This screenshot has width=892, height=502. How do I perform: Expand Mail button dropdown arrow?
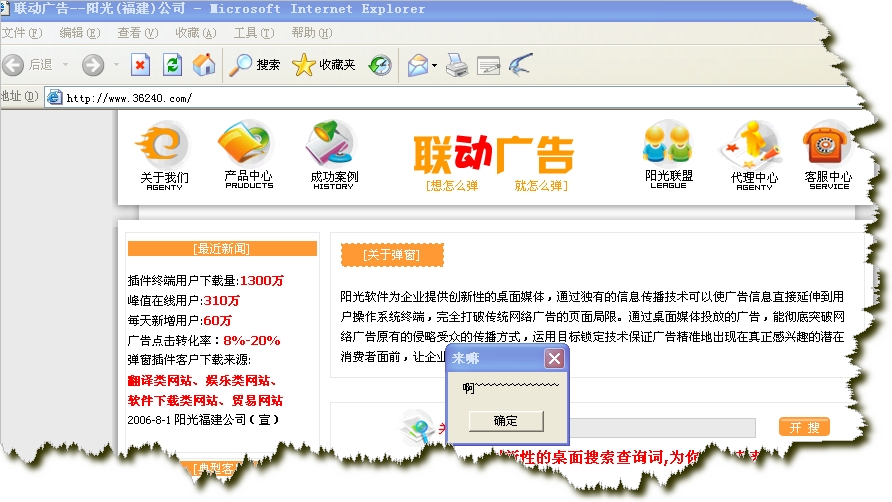click(x=435, y=65)
